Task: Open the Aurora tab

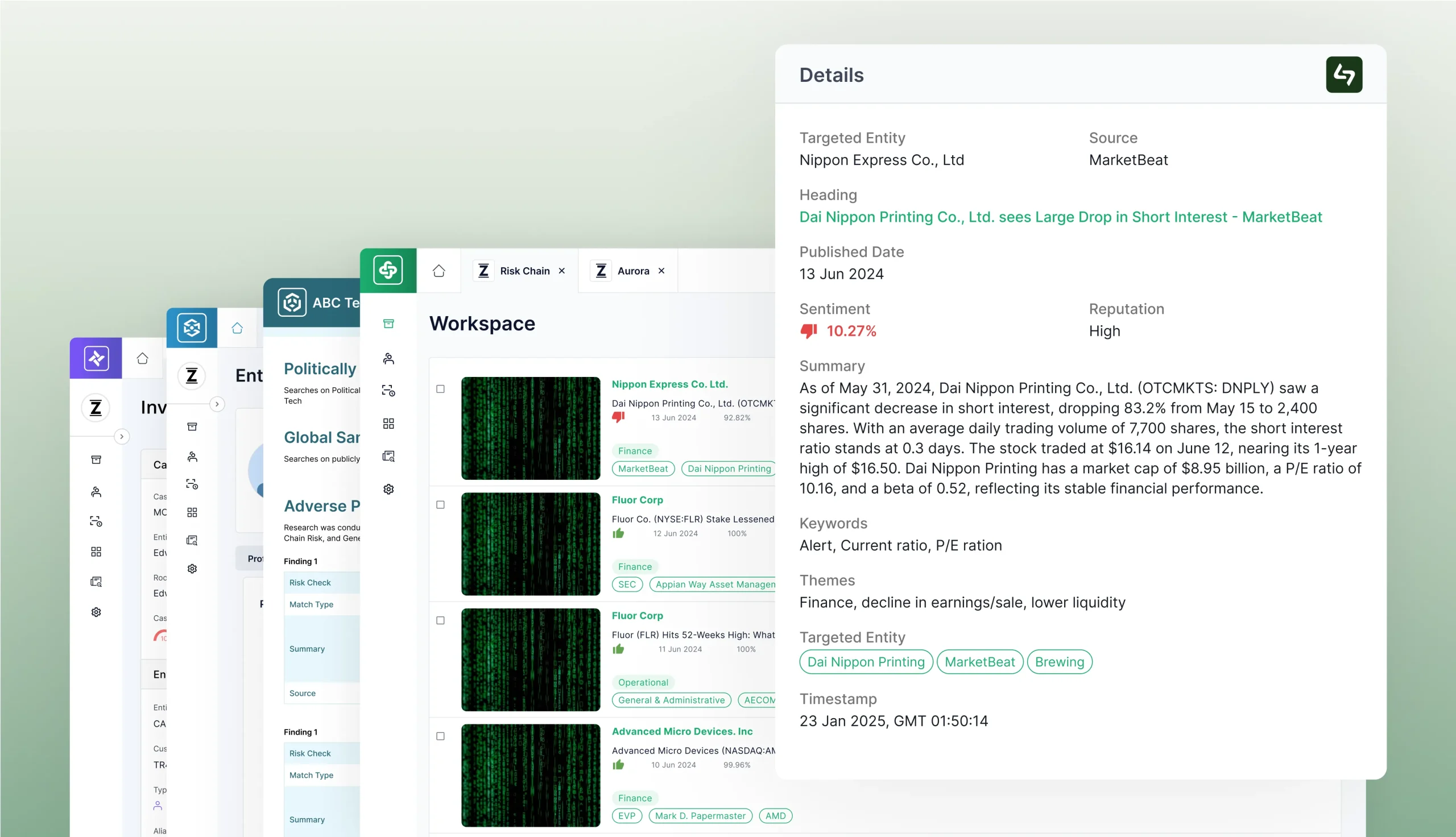Action: (x=633, y=271)
